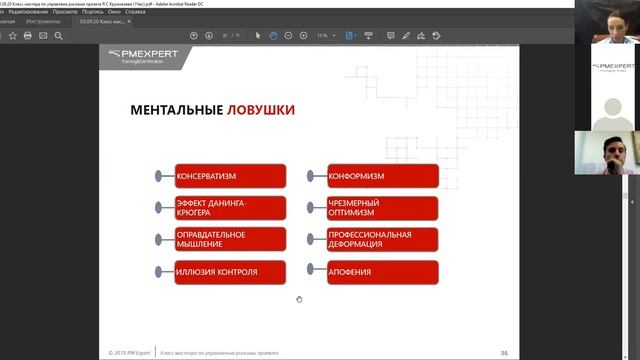Expand the right side panel arrow
The height and width of the screenshot is (360, 640).
pos(632,202)
